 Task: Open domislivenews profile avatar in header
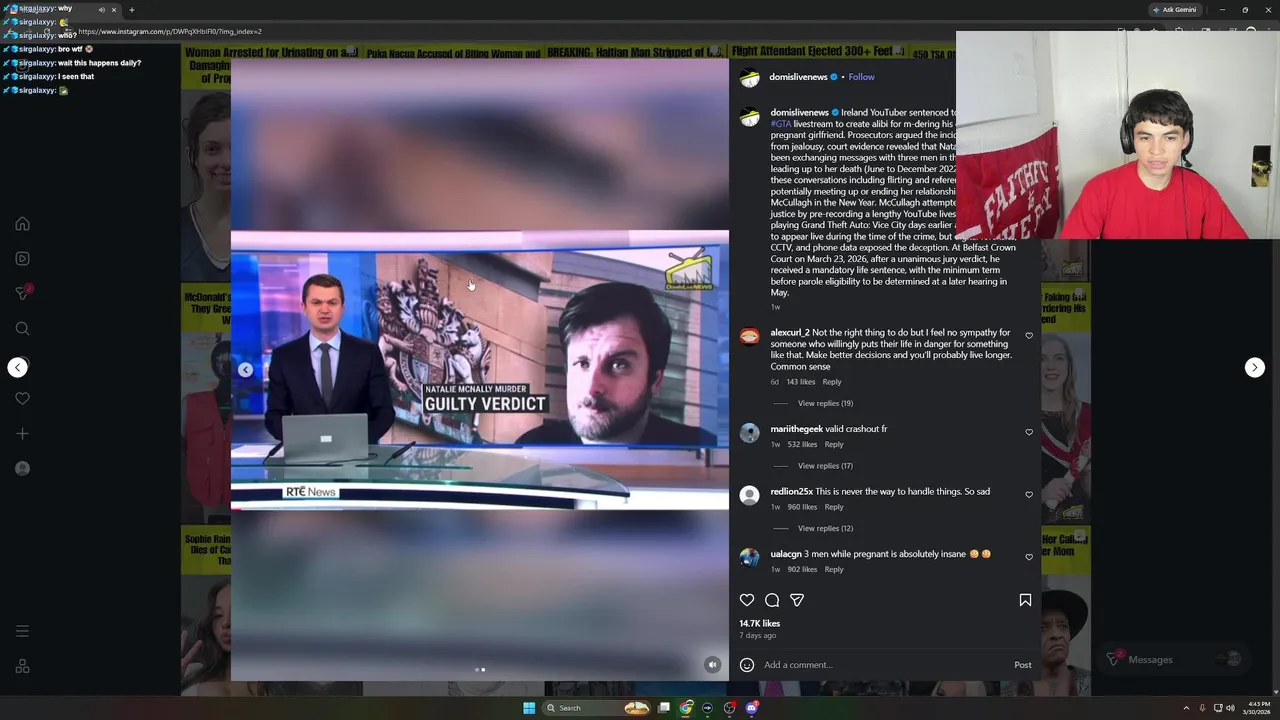click(x=749, y=77)
